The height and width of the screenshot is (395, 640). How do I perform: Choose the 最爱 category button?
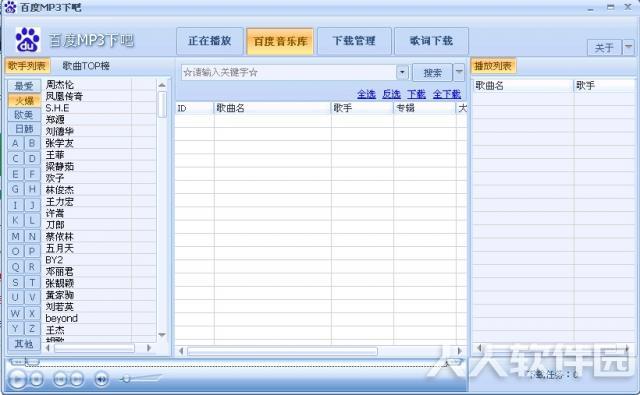(24, 86)
